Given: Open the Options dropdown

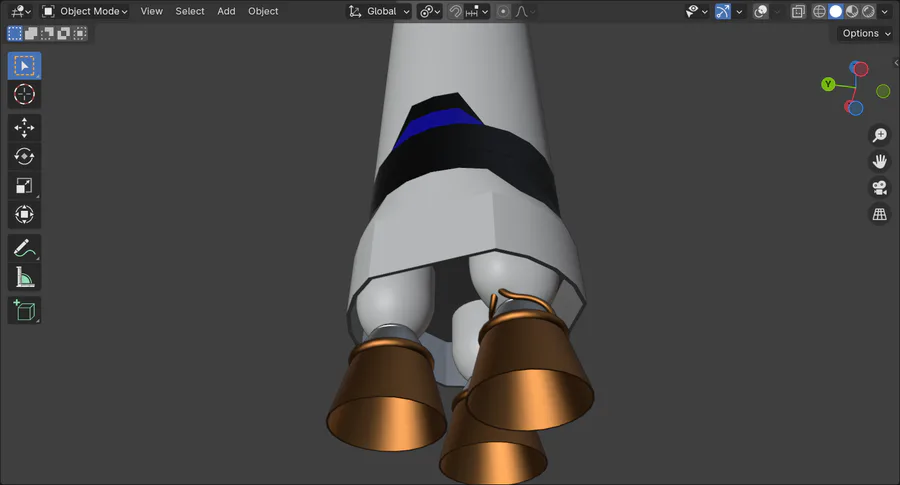Looking at the screenshot, I should pyautogui.click(x=866, y=33).
